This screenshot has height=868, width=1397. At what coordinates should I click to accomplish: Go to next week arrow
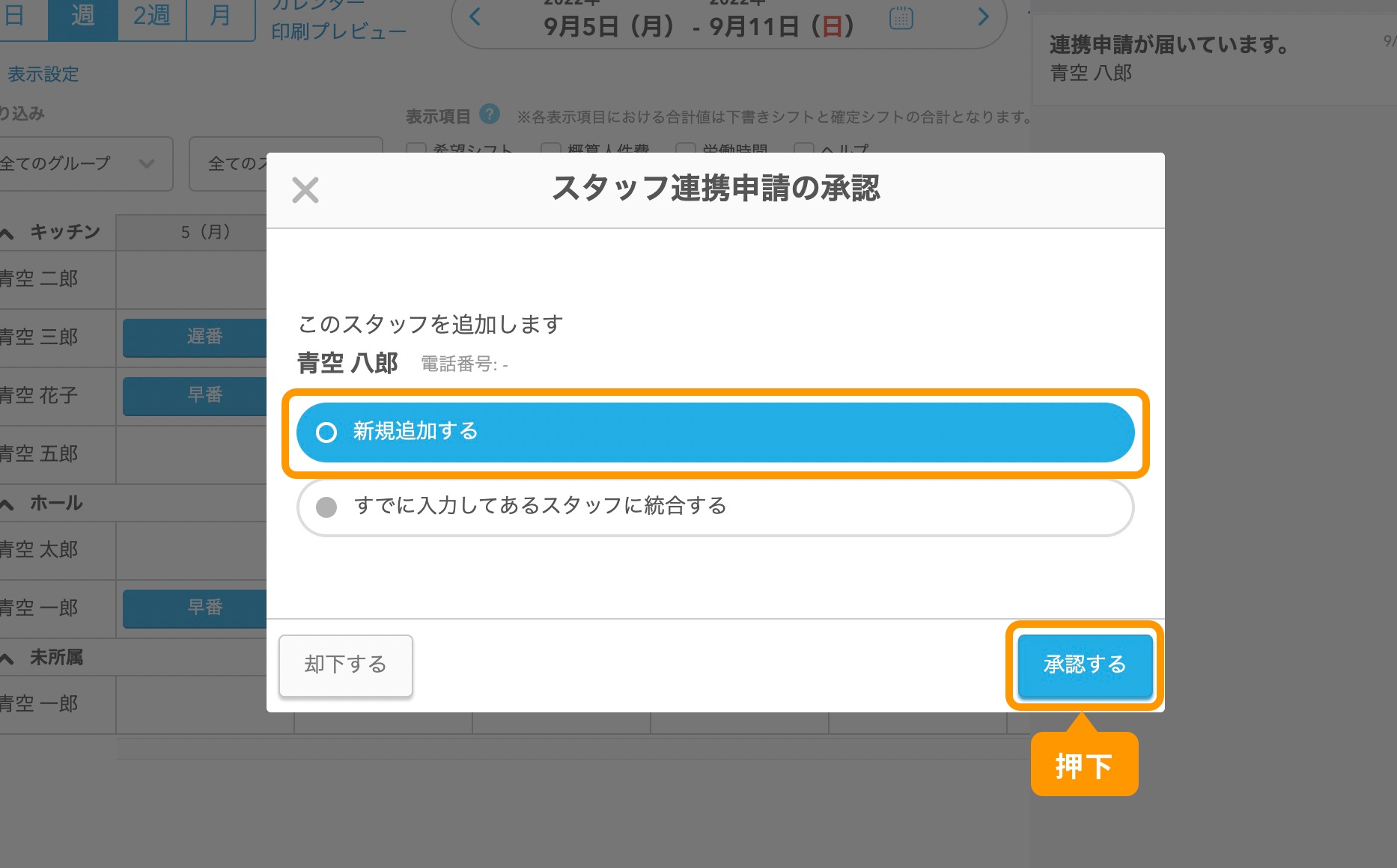(x=983, y=17)
